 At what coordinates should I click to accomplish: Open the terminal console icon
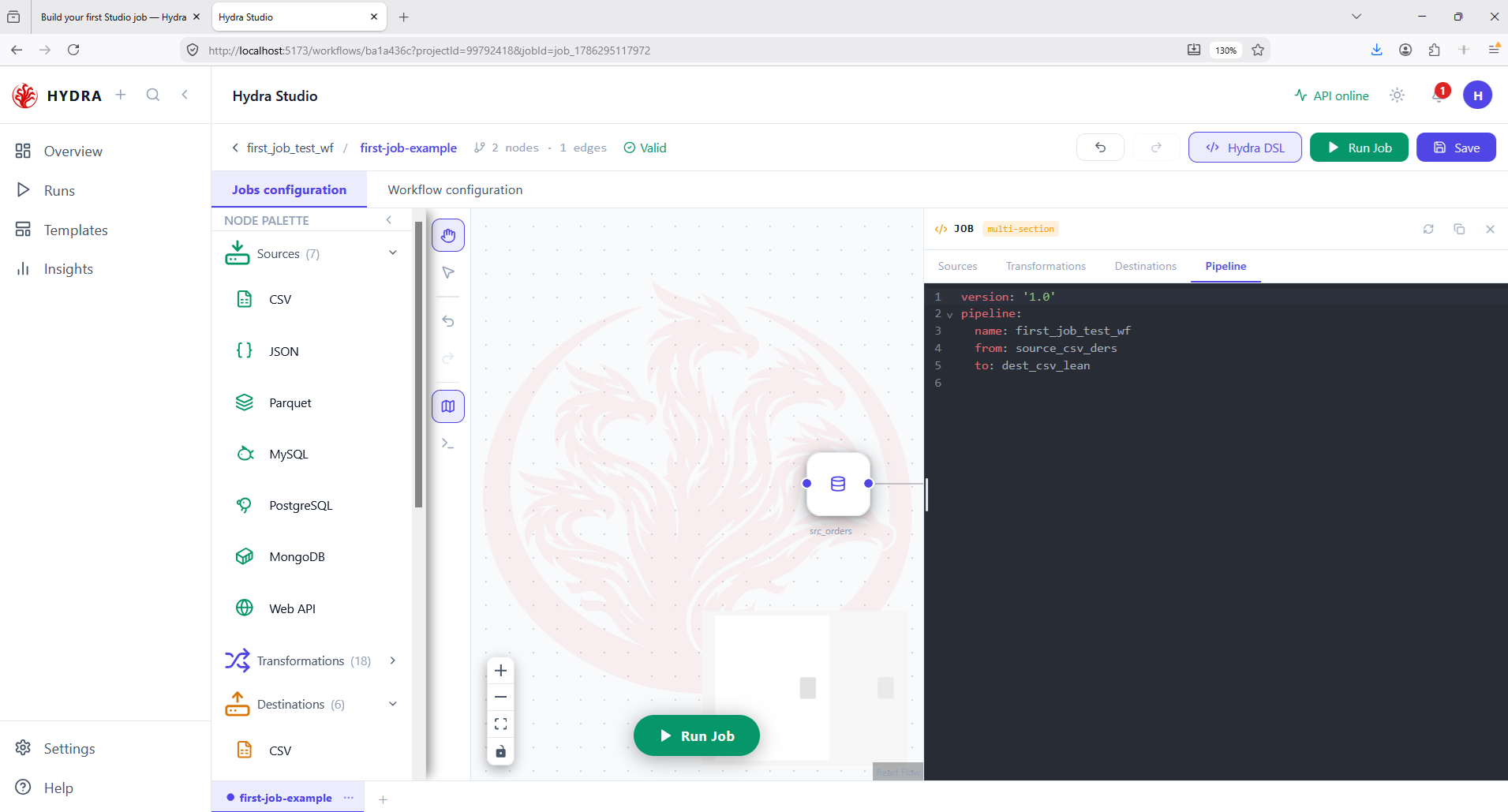point(448,443)
